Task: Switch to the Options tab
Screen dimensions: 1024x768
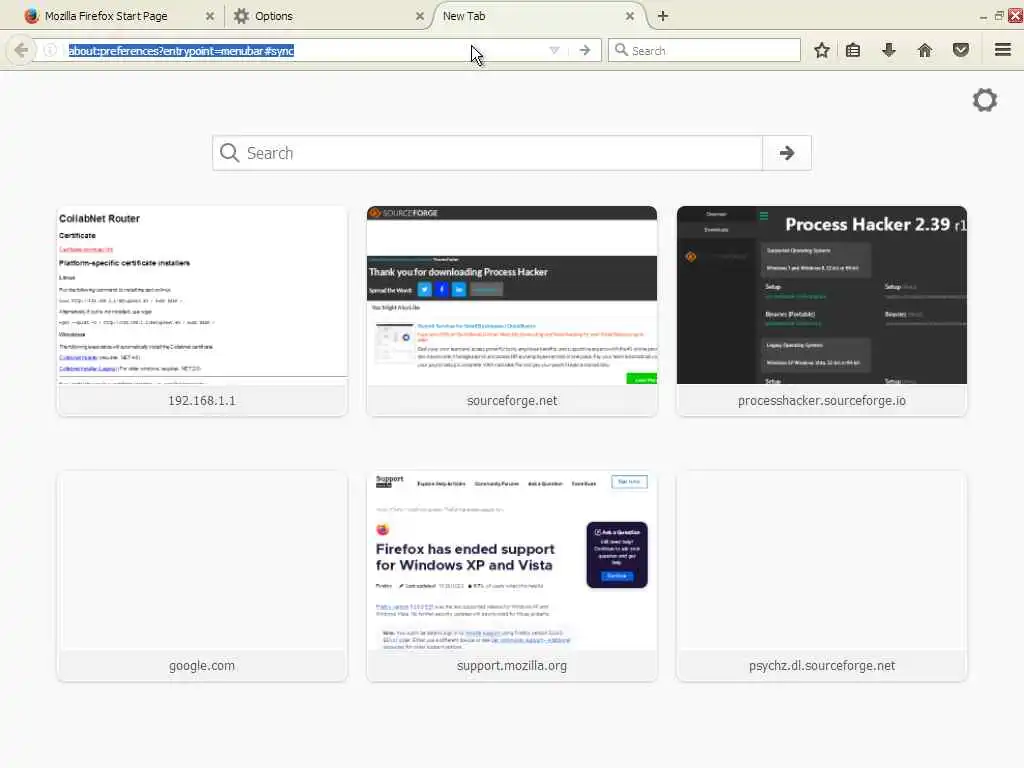Action: [327, 16]
